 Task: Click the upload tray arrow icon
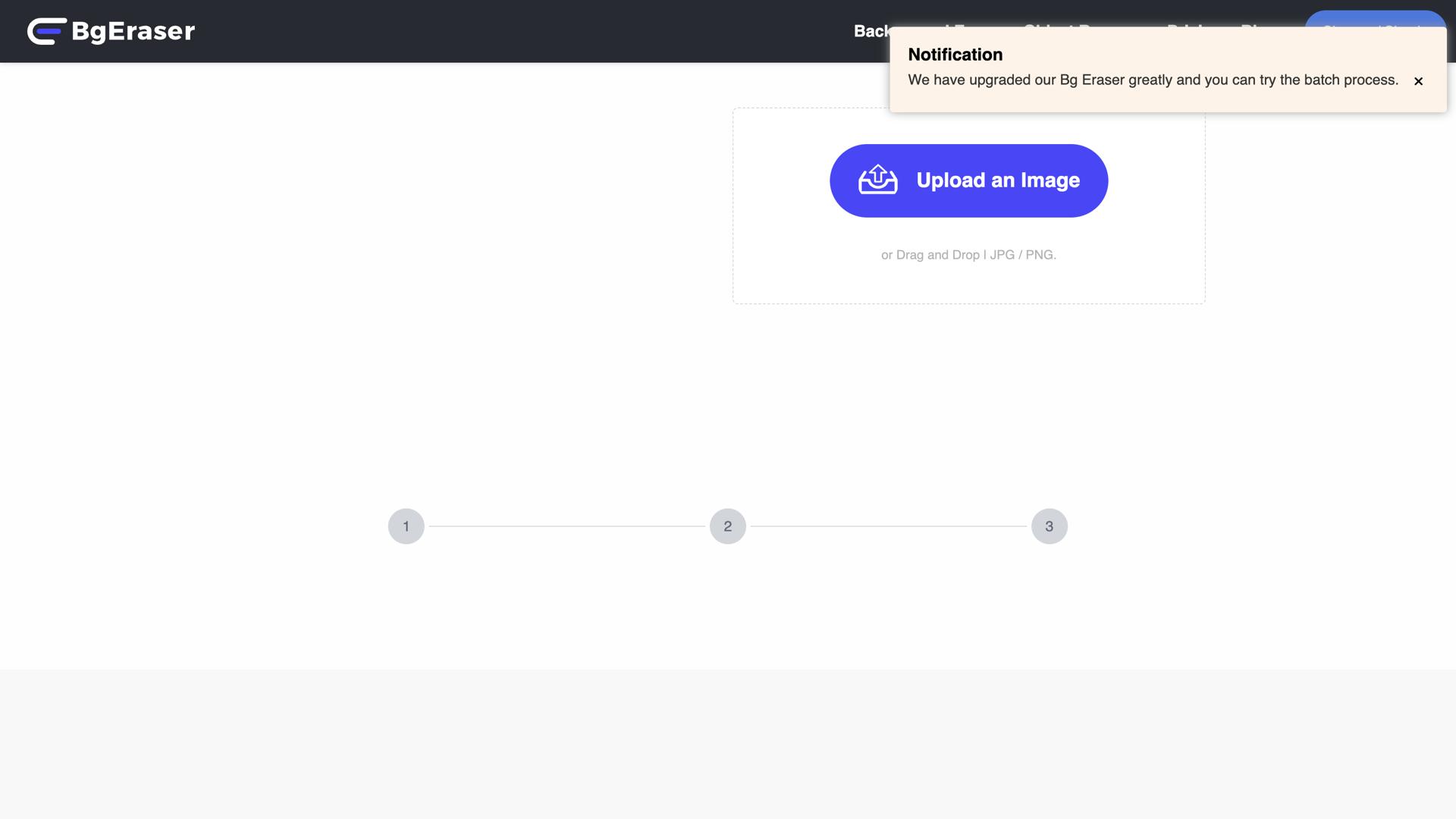point(878,180)
